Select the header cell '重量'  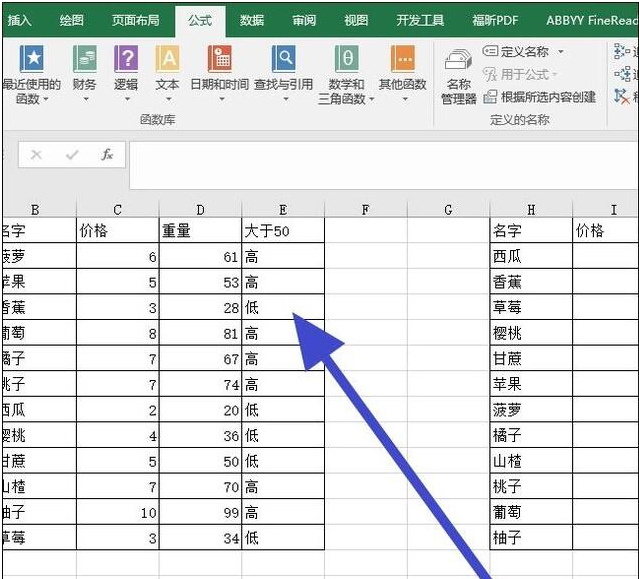pyautogui.click(x=200, y=231)
